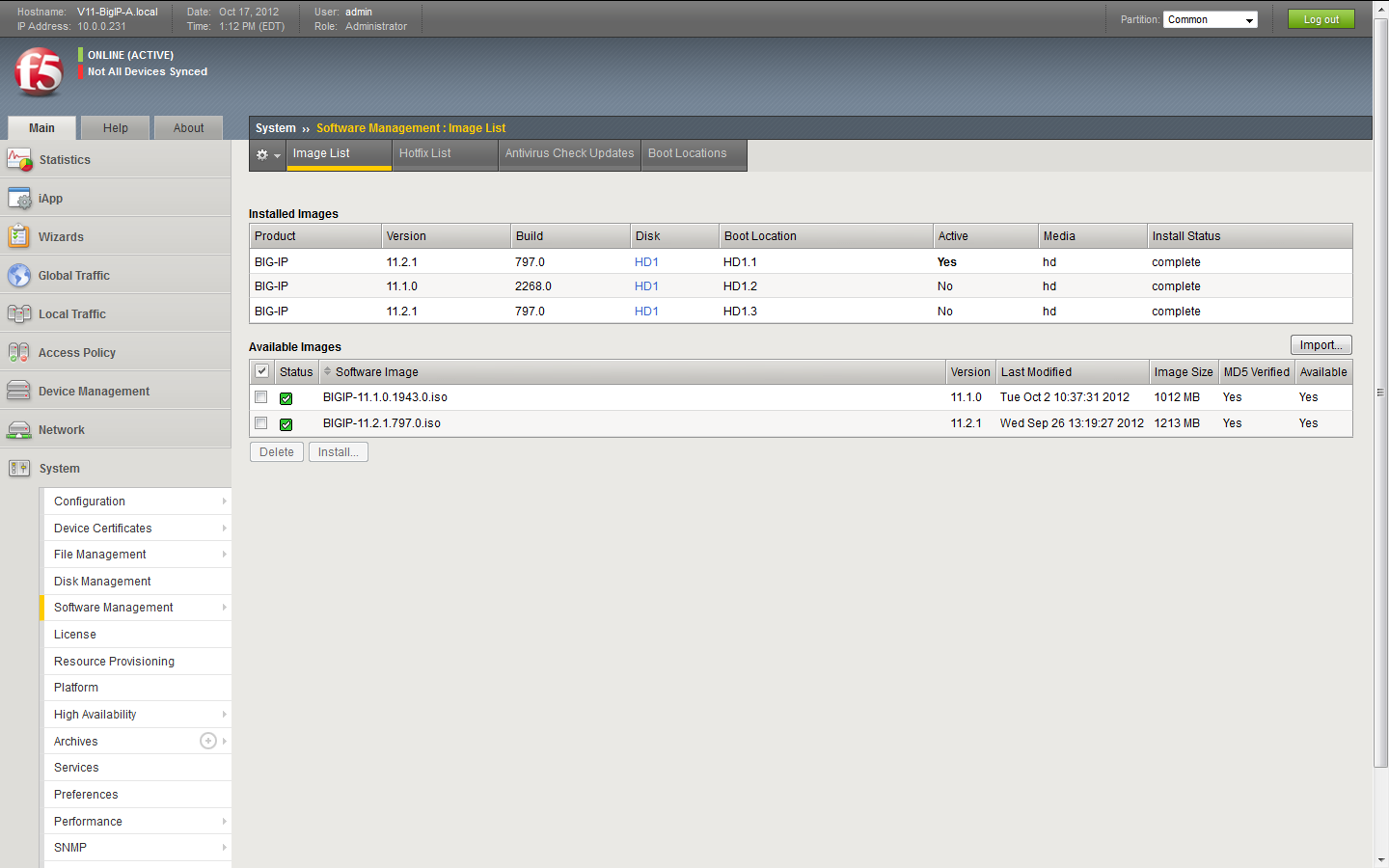The image size is (1389, 868).
Task: Click the scroll-up arrow at top right
Action: pyautogui.click(x=1380, y=8)
